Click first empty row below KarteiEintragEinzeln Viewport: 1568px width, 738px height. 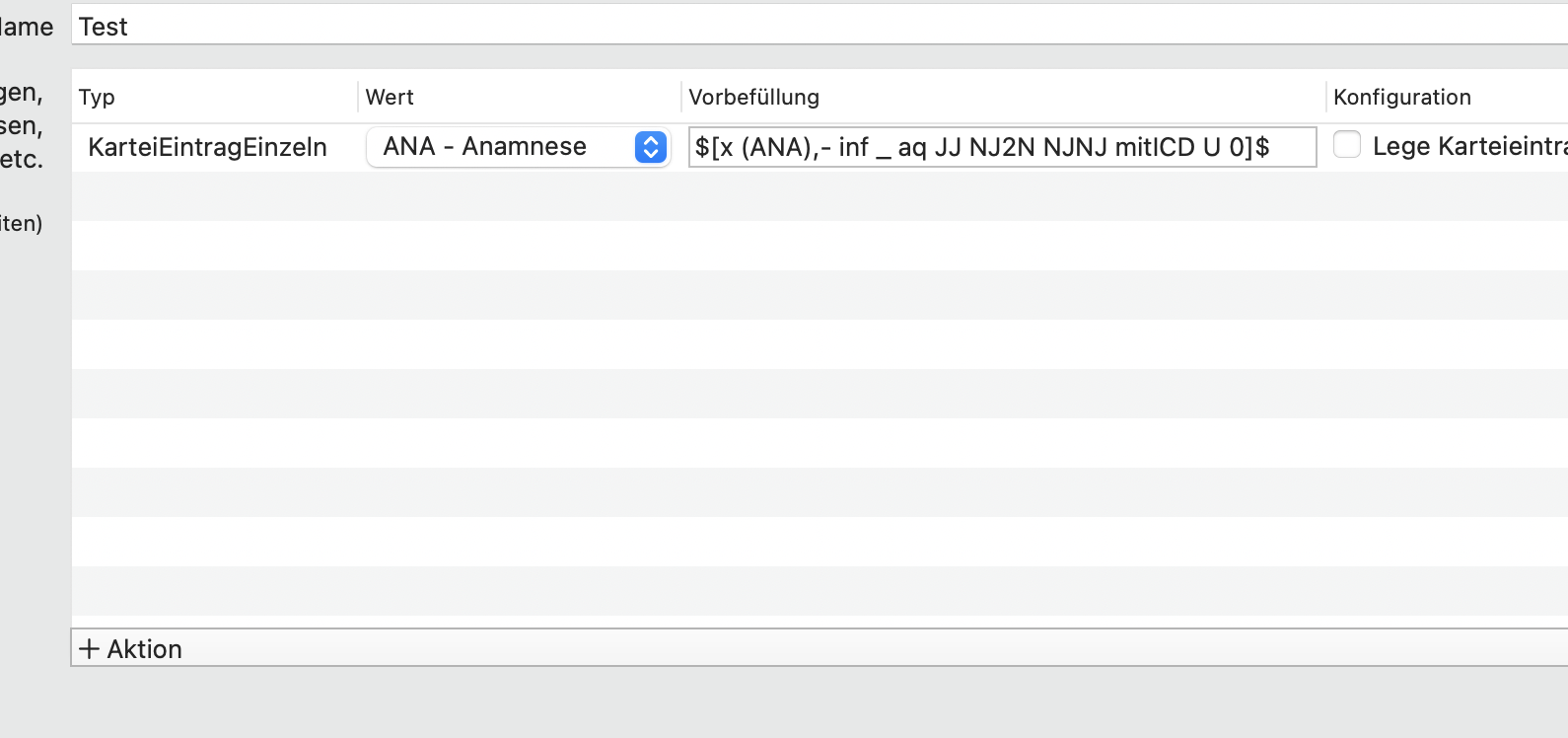point(820,196)
